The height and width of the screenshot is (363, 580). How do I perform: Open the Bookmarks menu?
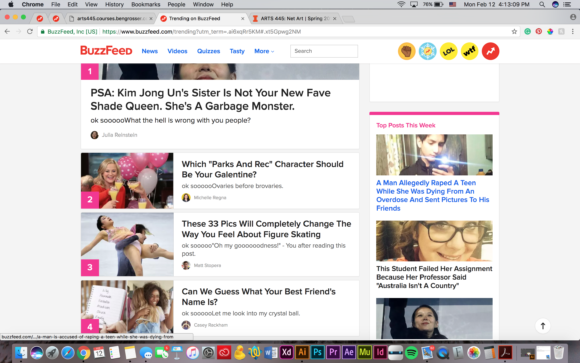tap(145, 4)
